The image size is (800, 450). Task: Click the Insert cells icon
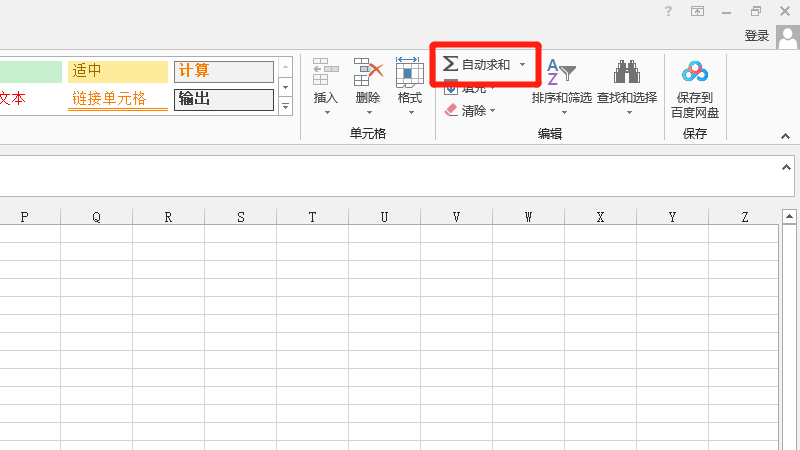(326, 73)
